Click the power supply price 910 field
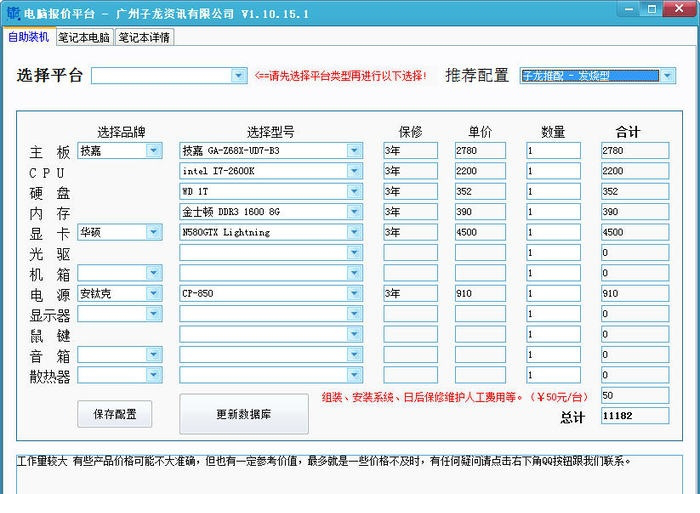Screen dimensions: 700x513 [480, 293]
